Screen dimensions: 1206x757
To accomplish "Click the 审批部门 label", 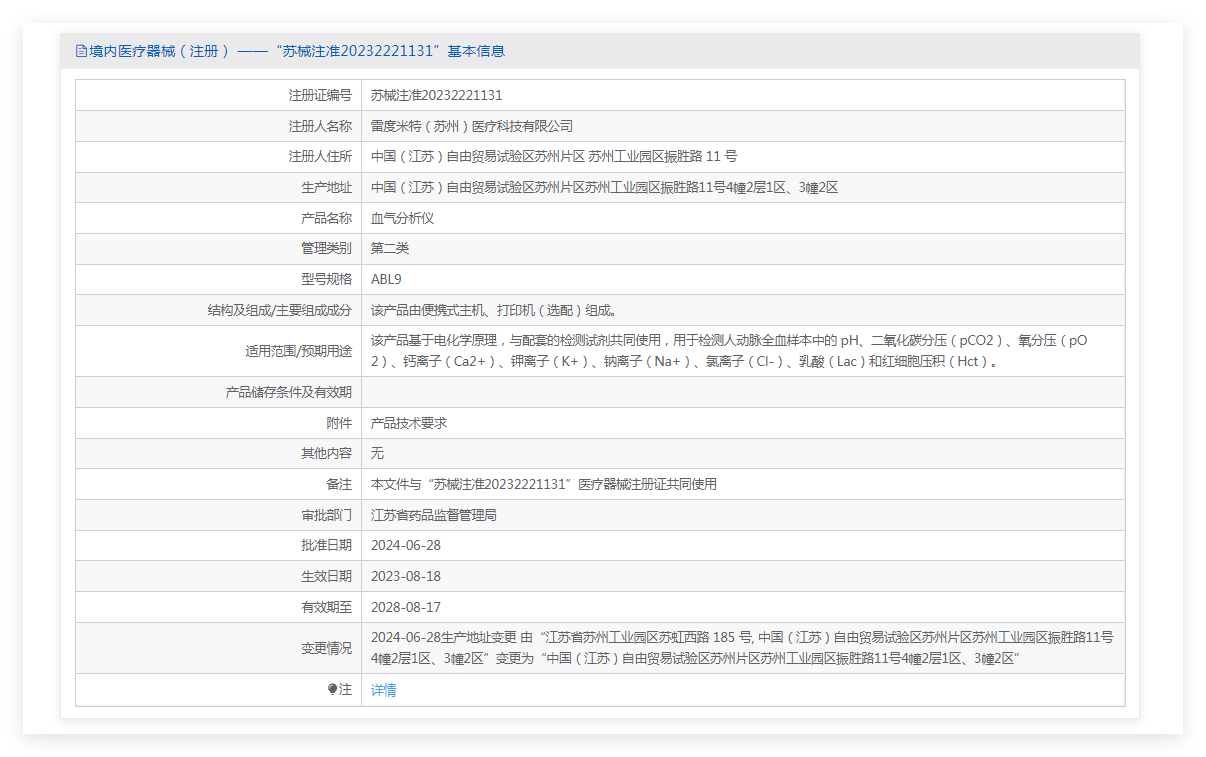I will [327, 515].
